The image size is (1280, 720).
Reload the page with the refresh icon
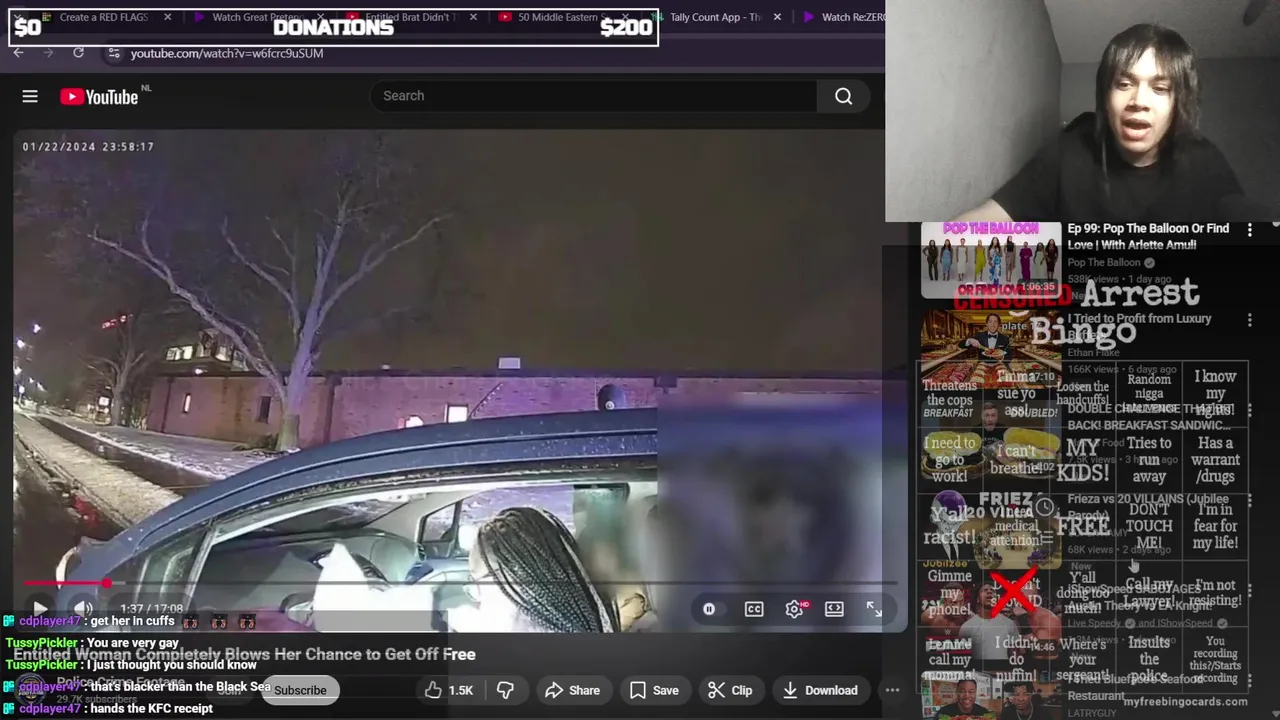coord(78,53)
